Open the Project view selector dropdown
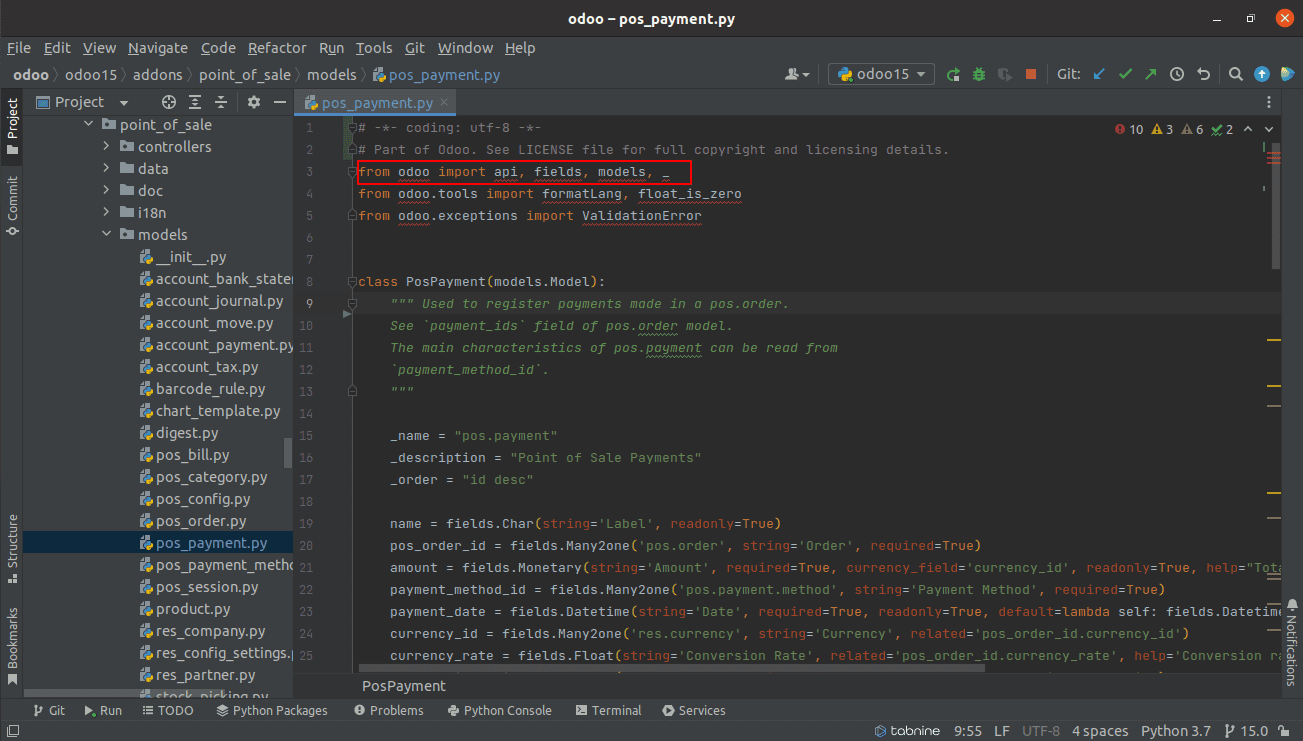The image size is (1303, 741). pyautogui.click(x=83, y=102)
